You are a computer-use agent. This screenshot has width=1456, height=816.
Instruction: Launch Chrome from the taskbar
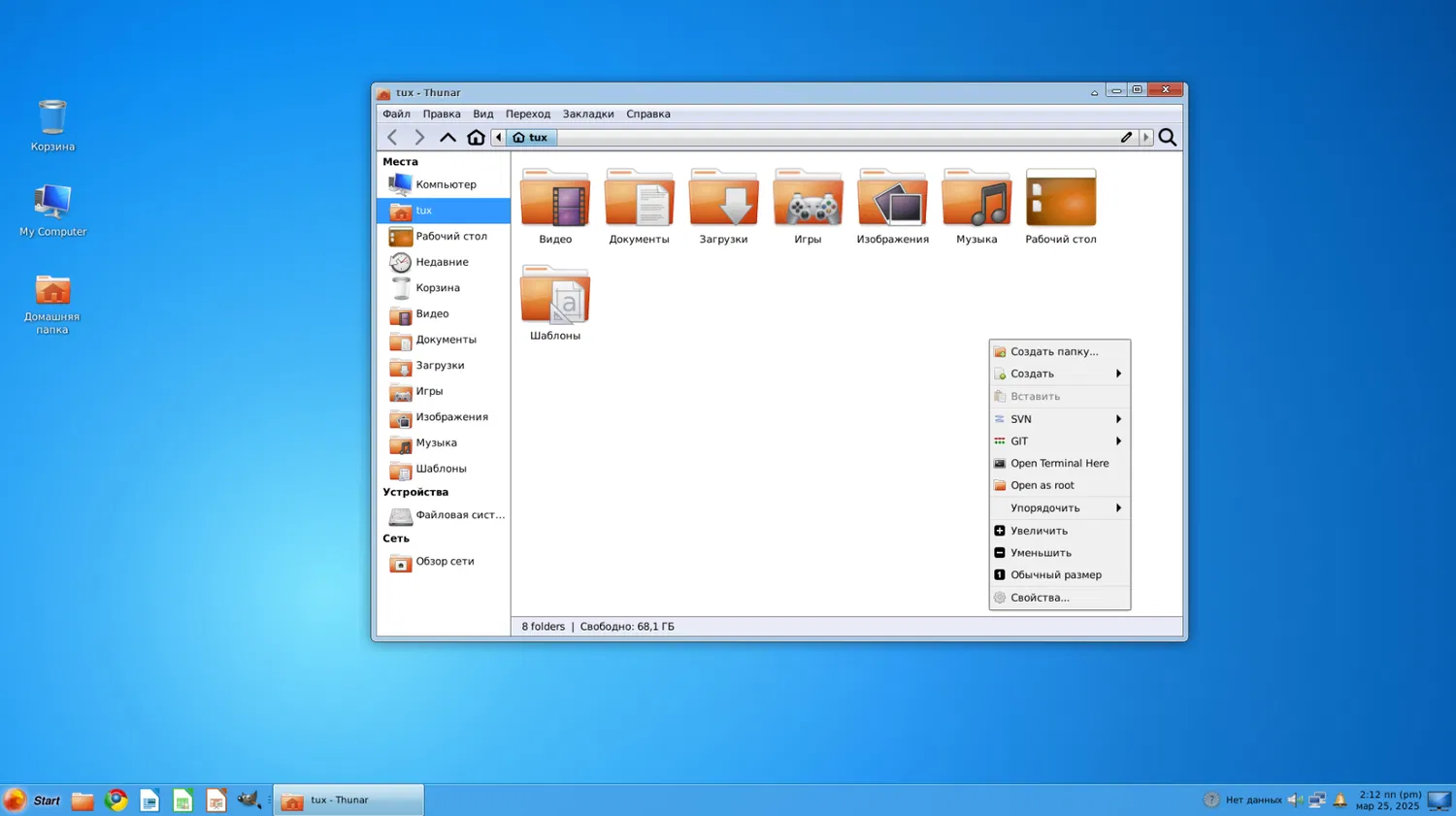click(116, 800)
